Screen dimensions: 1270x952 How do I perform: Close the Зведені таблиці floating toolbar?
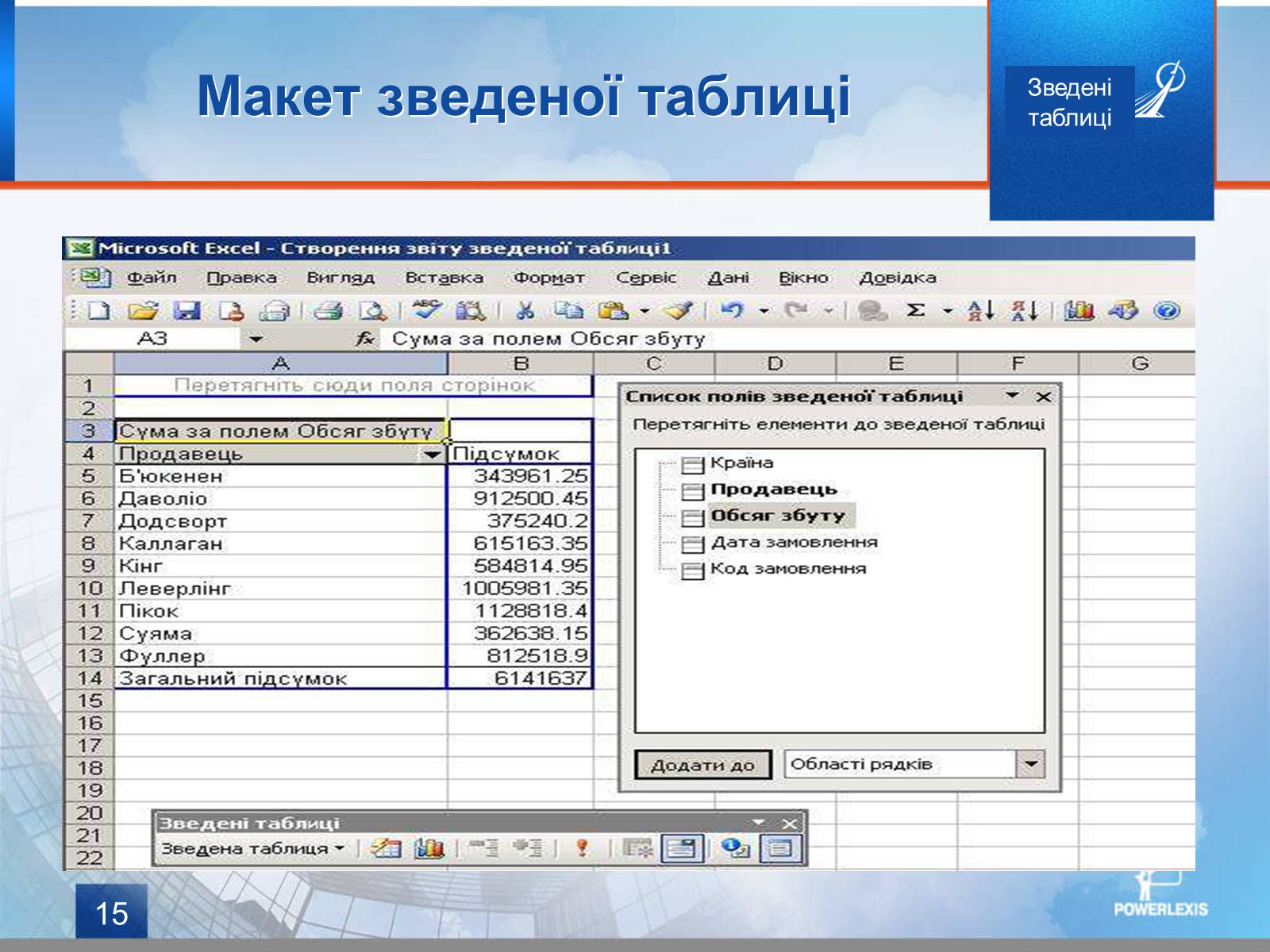(x=789, y=823)
